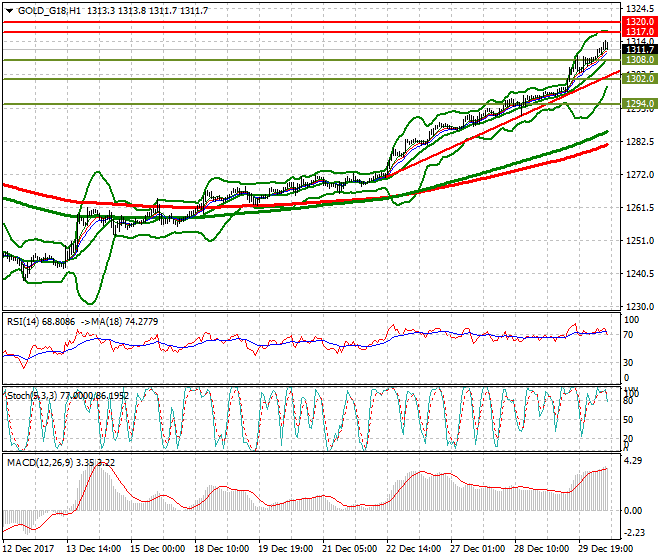The image size is (660, 560).
Task: Click the RSI scale value 70
Action: point(628,335)
